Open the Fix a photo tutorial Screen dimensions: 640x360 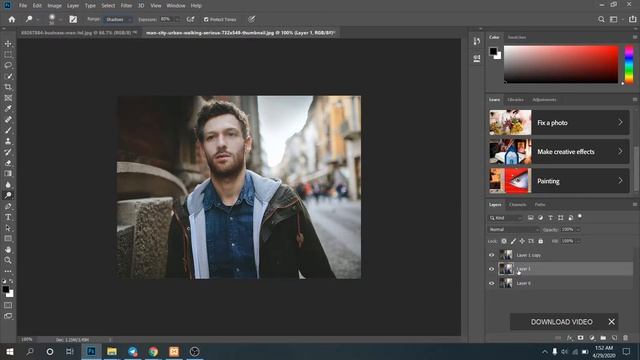[559, 122]
